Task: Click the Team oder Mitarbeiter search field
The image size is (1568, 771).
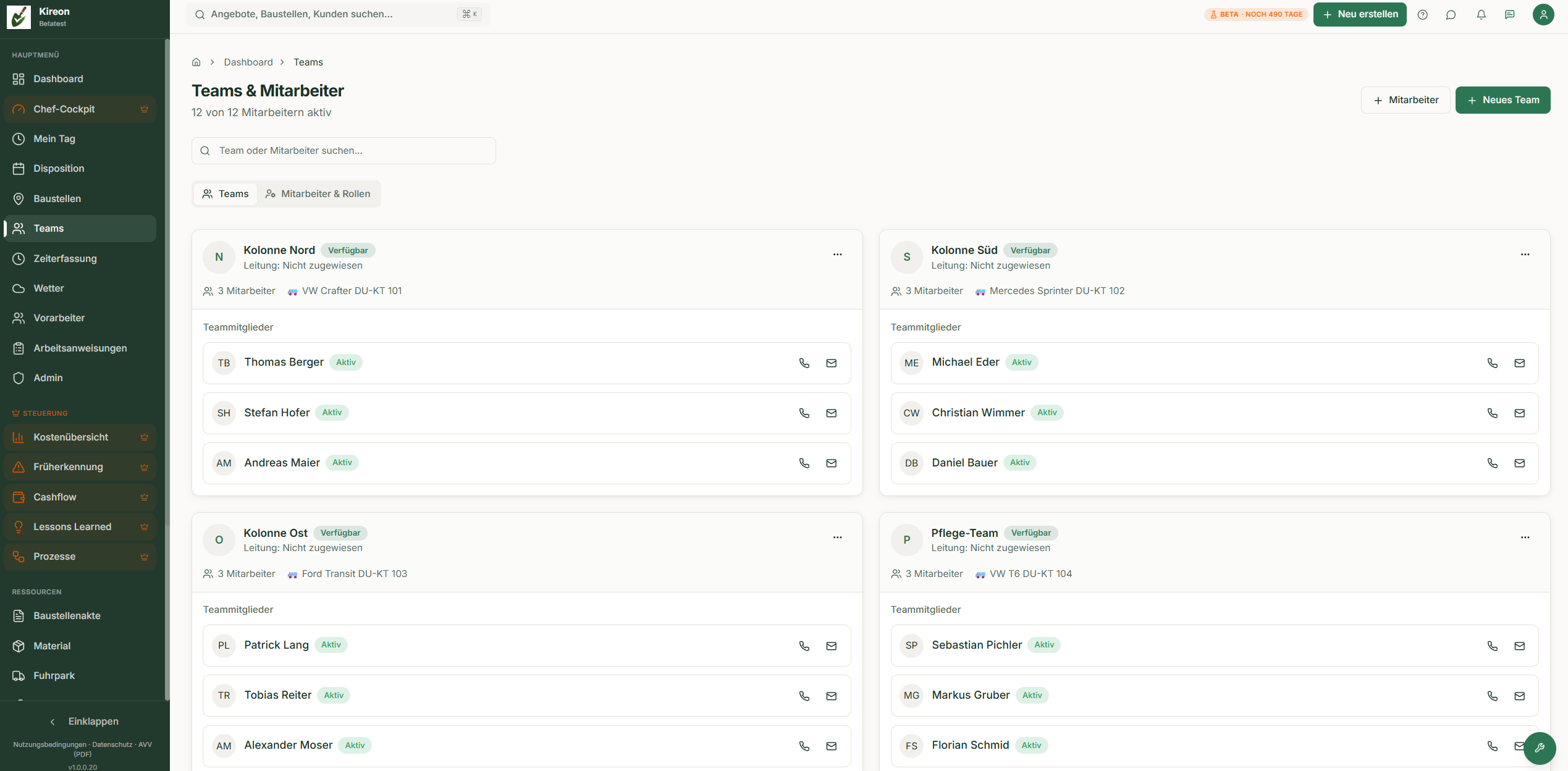Action: tap(344, 151)
